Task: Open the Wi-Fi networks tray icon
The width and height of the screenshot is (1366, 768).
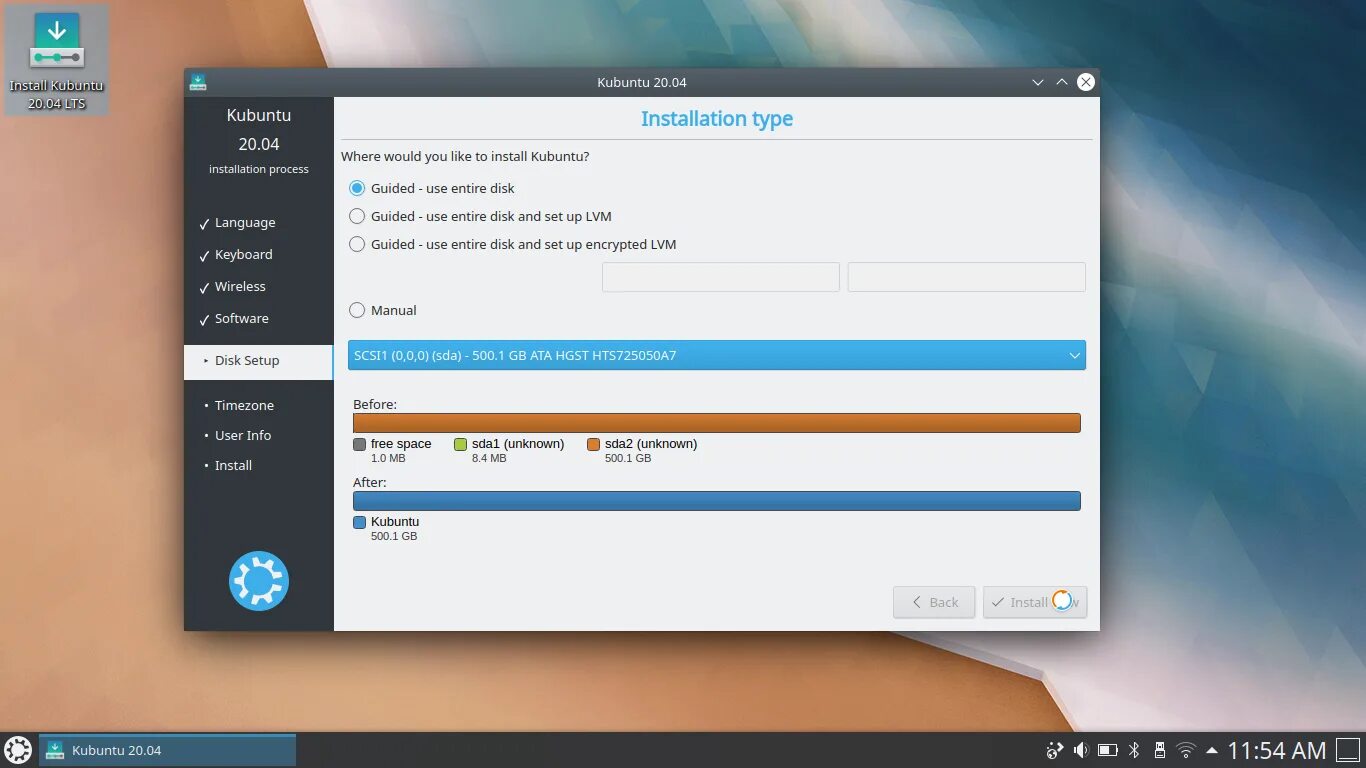Action: tap(1186, 750)
